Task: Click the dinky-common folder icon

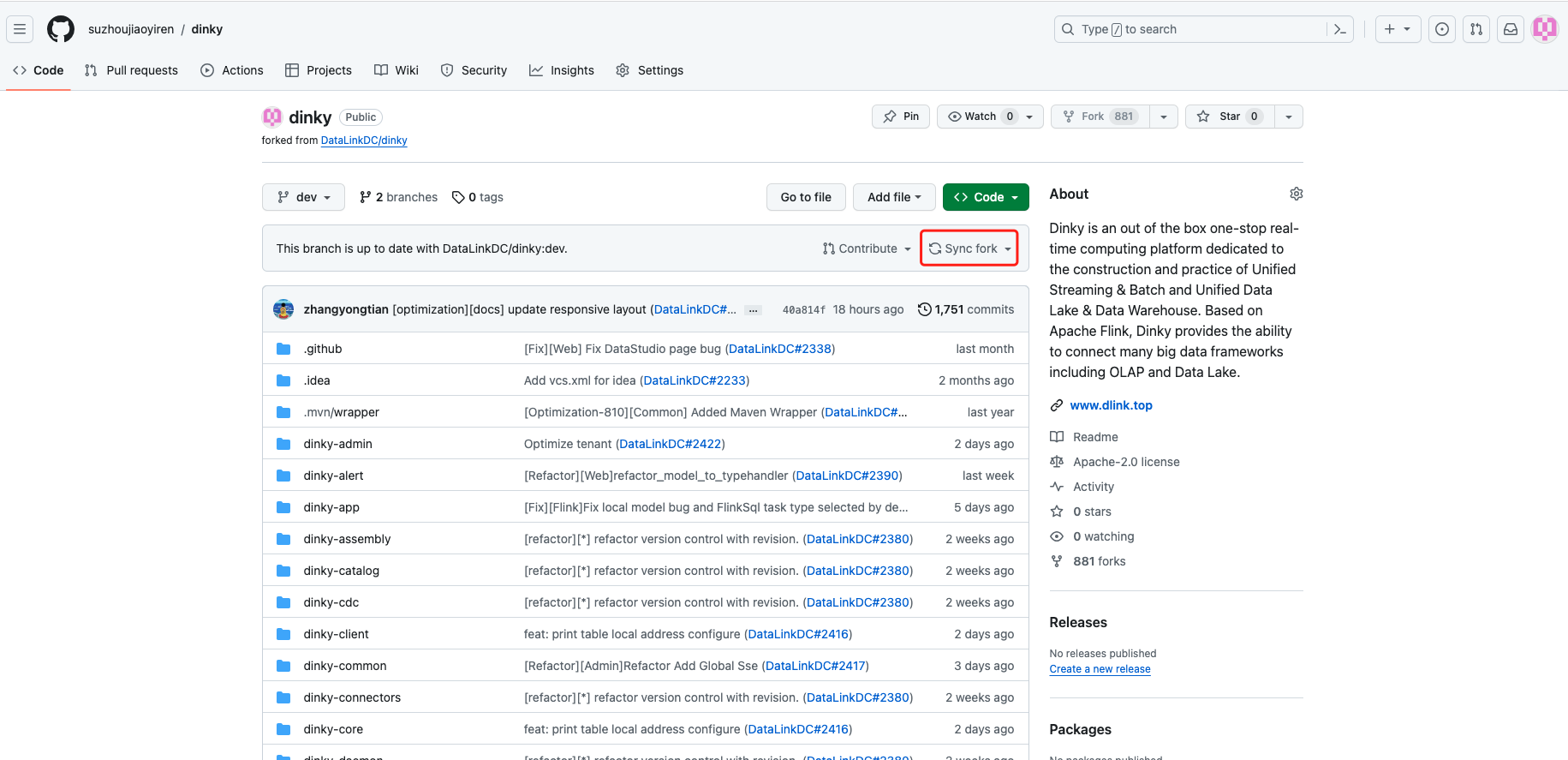Action: [283, 666]
